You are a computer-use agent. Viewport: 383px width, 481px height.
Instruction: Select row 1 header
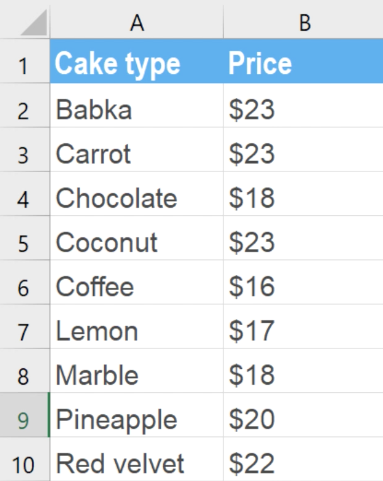pyautogui.click(x=25, y=61)
